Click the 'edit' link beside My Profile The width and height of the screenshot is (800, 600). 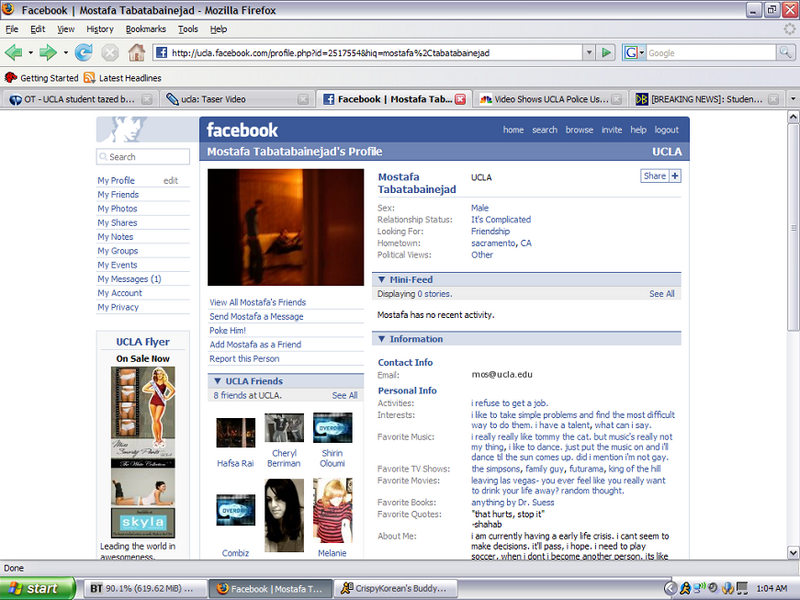pyautogui.click(x=170, y=181)
